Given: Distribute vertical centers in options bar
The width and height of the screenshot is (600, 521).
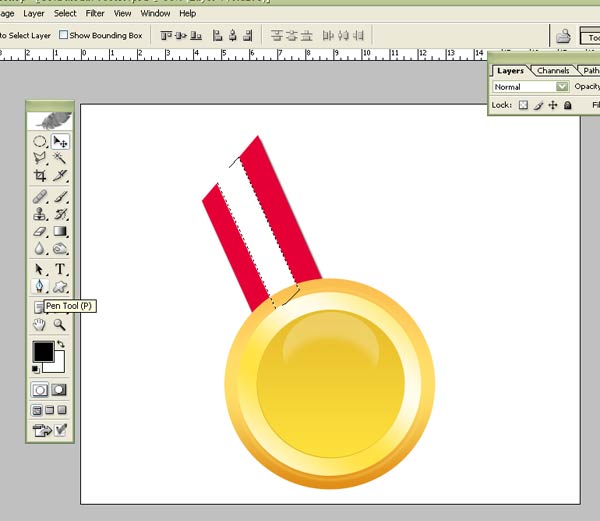Looking at the screenshot, I should [x=292, y=36].
